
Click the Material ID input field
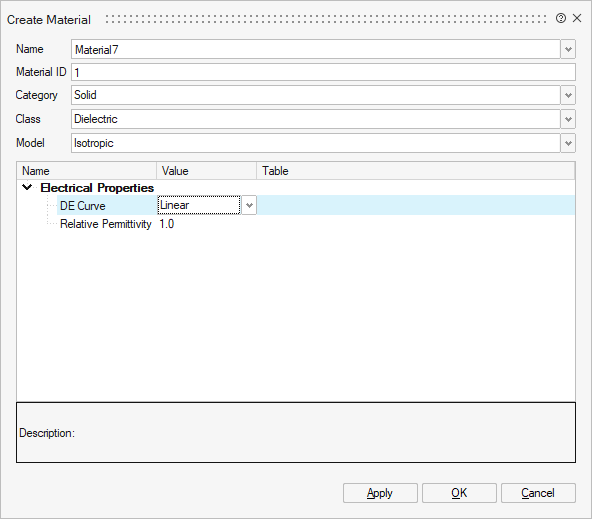pyautogui.click(x=324, y=72)
